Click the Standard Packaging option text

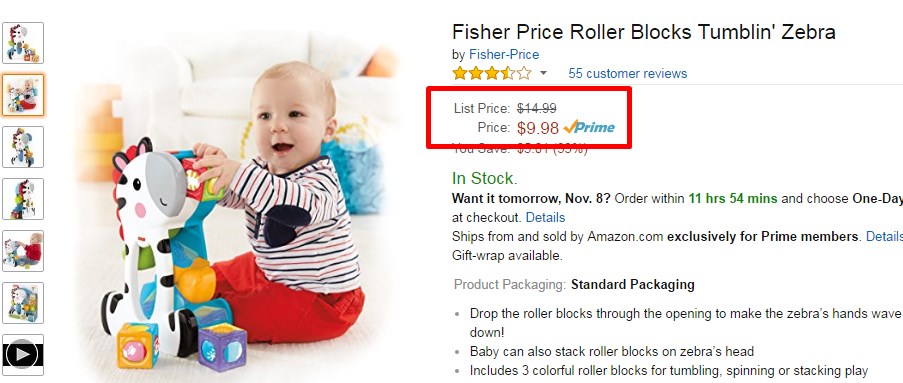632,285
